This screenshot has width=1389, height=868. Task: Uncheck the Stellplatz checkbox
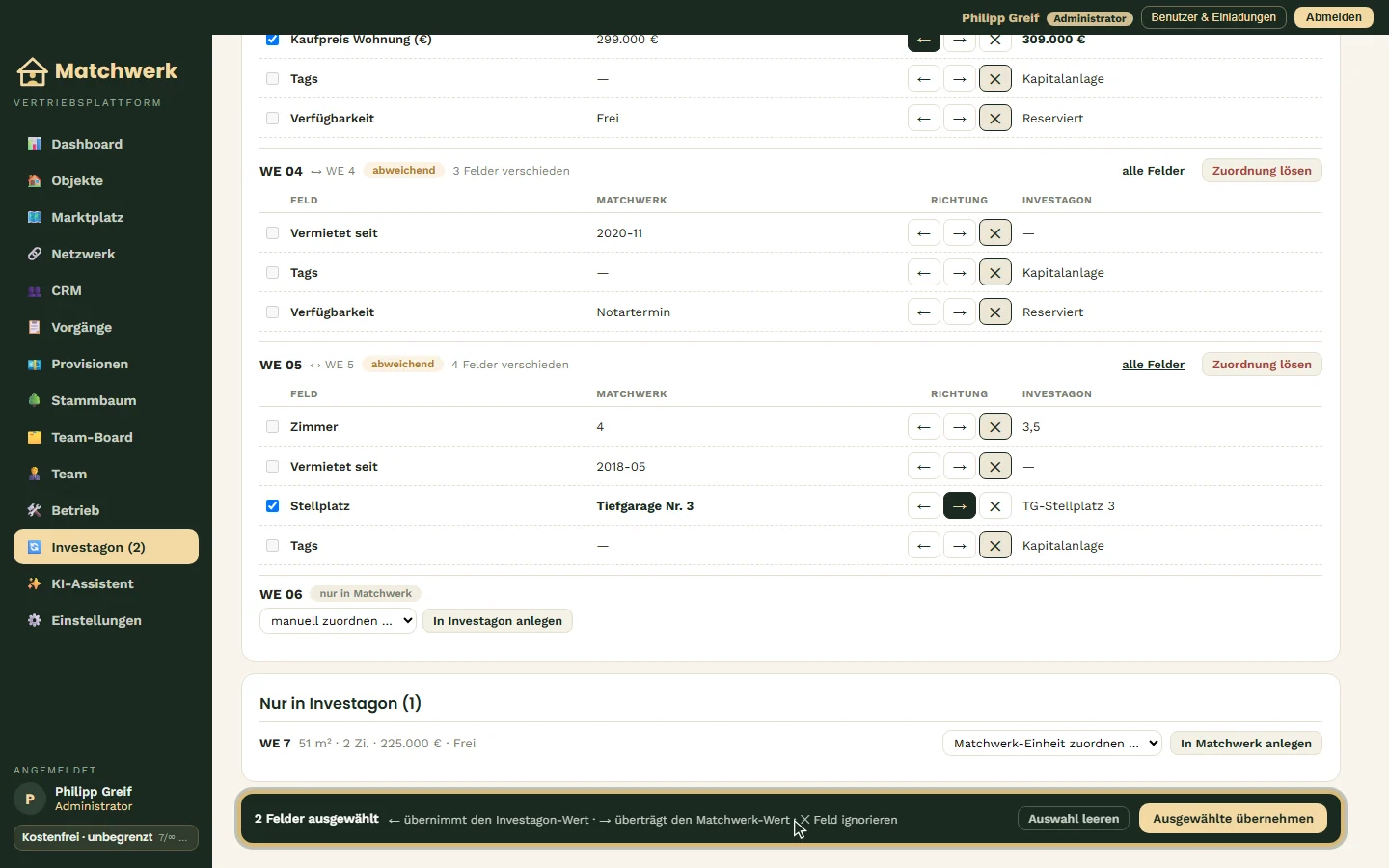click(x=272, y=506)
